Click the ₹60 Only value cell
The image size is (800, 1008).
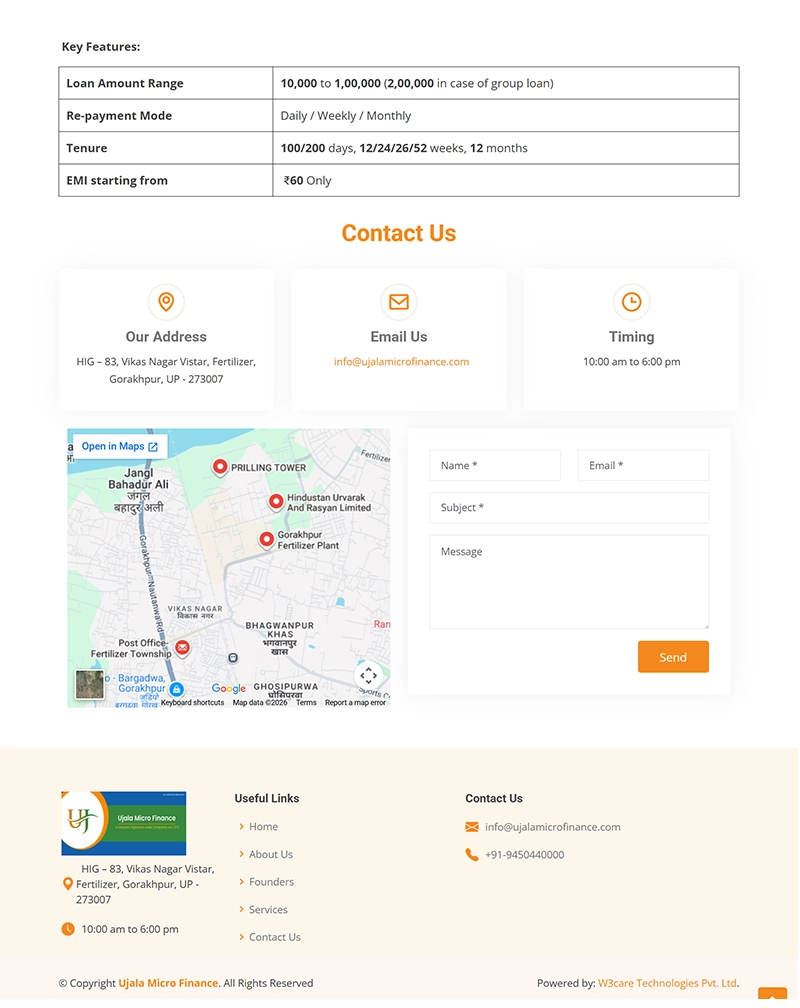pos(506,181)
